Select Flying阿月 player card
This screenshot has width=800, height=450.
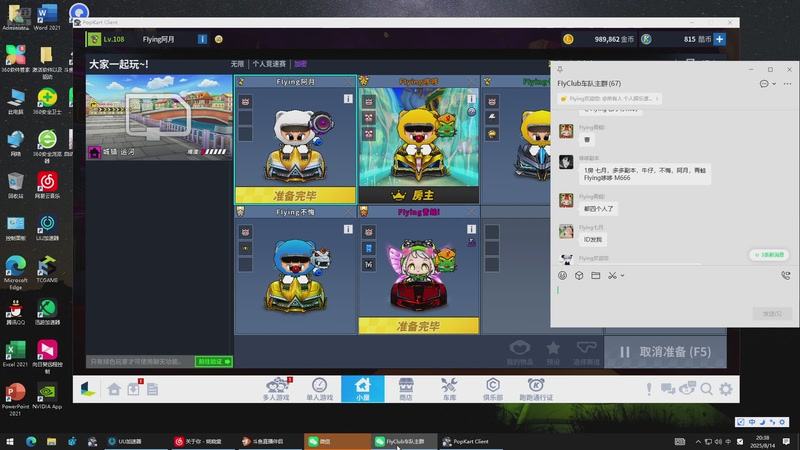[x=295, y=140]
